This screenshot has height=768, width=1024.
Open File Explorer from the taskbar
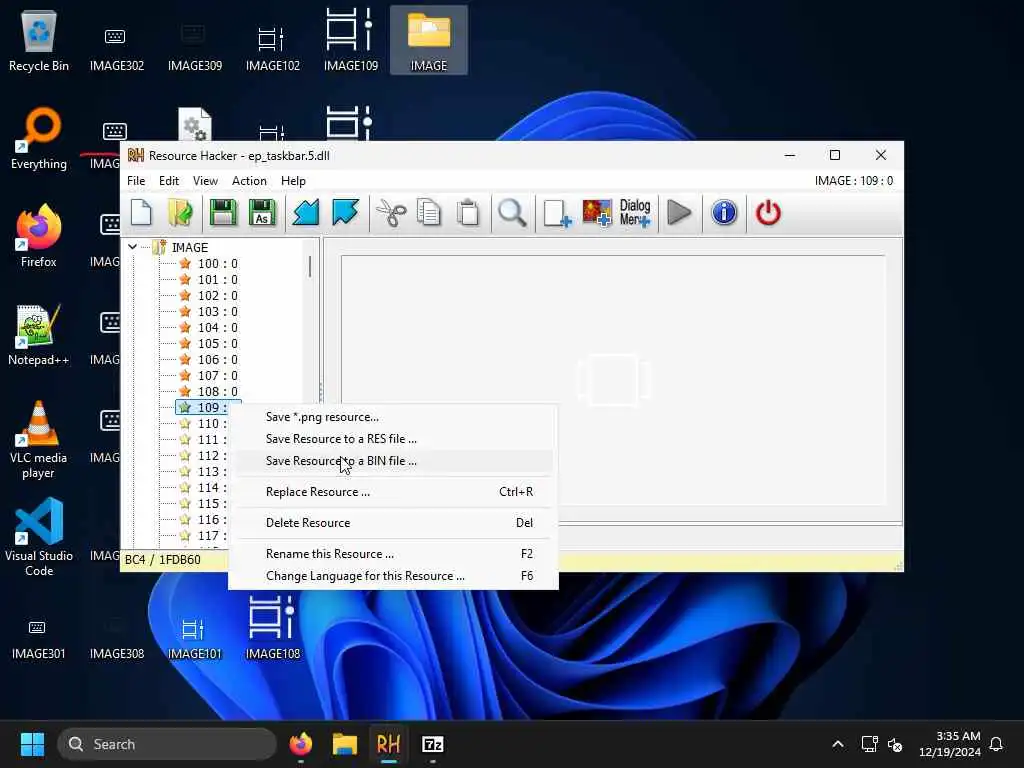(x=345, y=744)
